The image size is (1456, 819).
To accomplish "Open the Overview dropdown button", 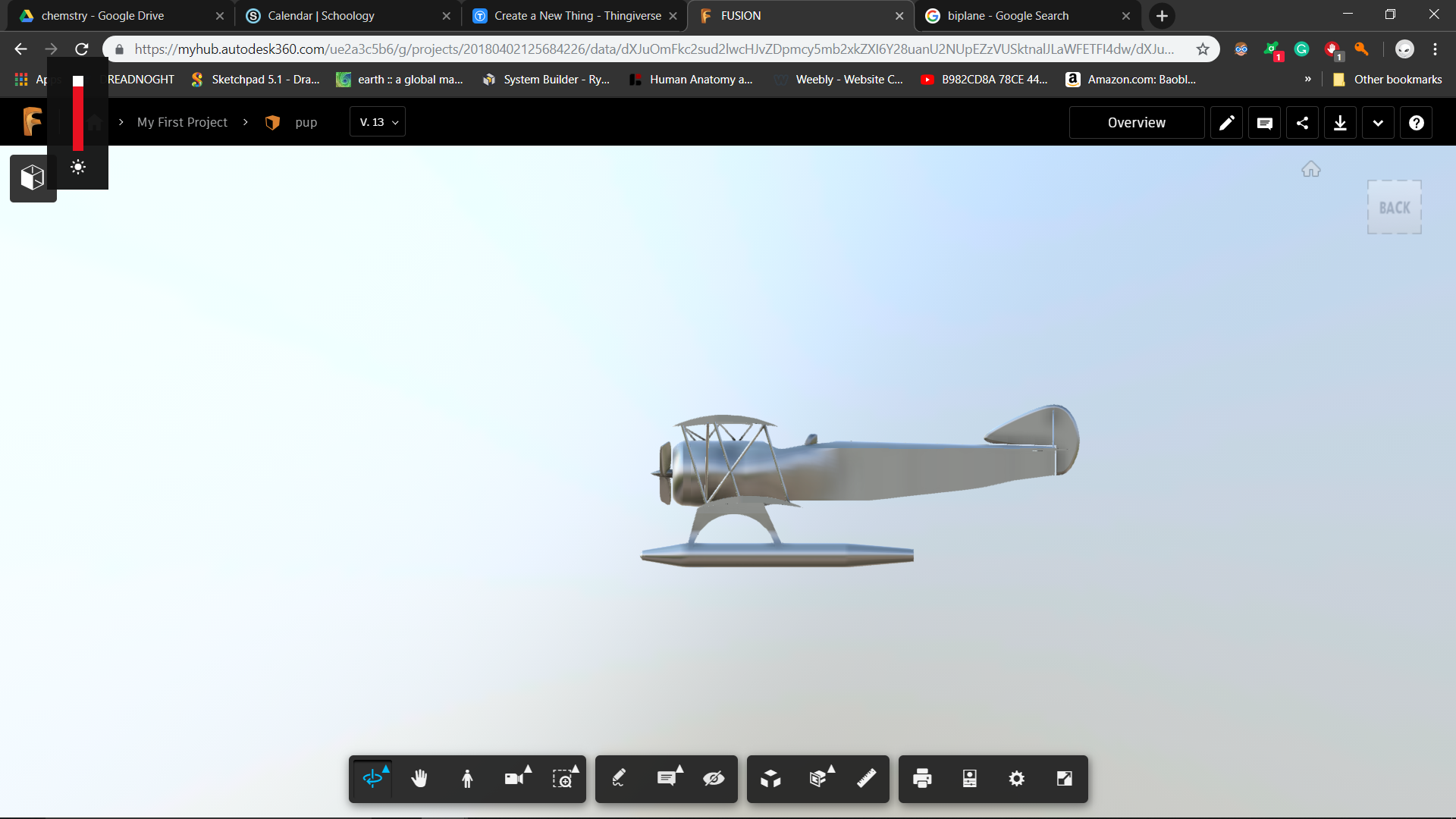I will click(x=1137, y=123).
